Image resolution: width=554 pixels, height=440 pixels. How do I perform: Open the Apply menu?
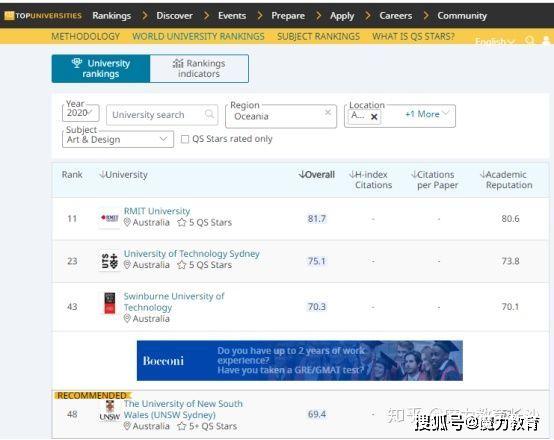[x=342, y=16]
